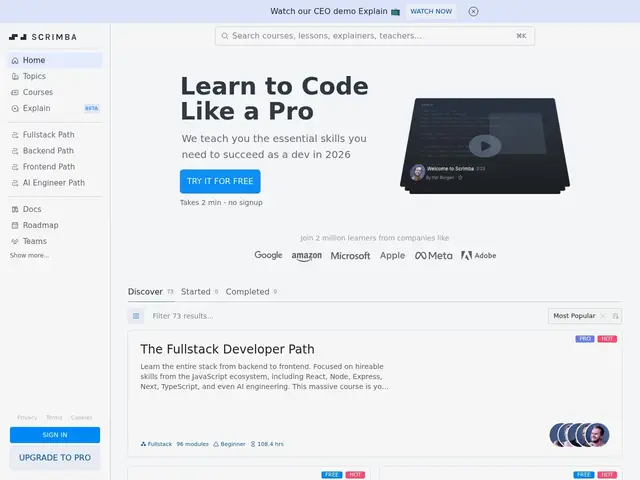Click the Scrimba logo

coord(43,37)
